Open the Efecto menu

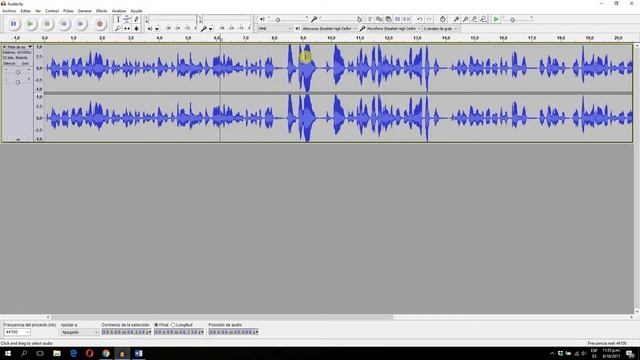click(x=102, y=11)
